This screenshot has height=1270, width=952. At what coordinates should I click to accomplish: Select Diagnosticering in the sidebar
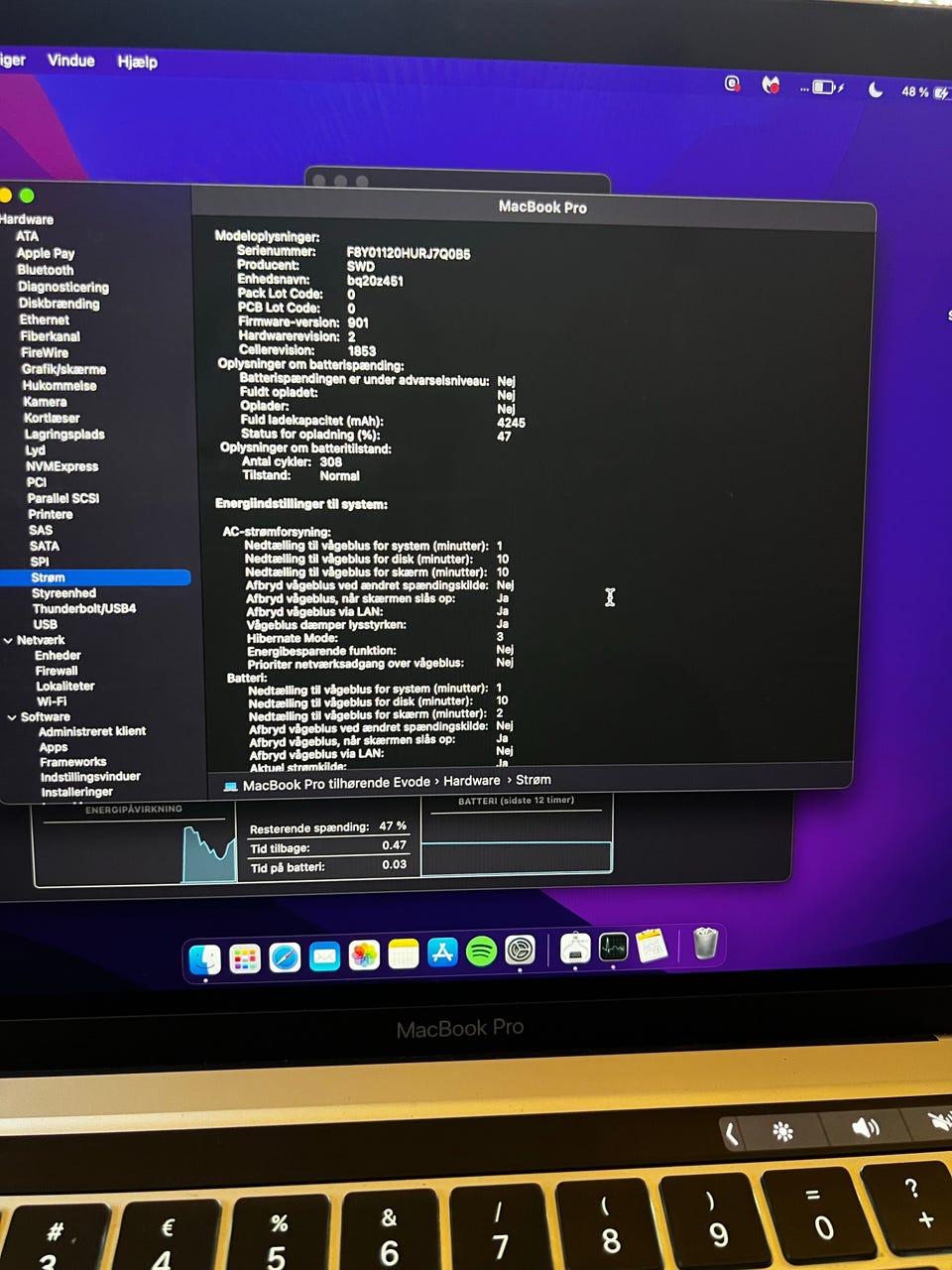63,287
